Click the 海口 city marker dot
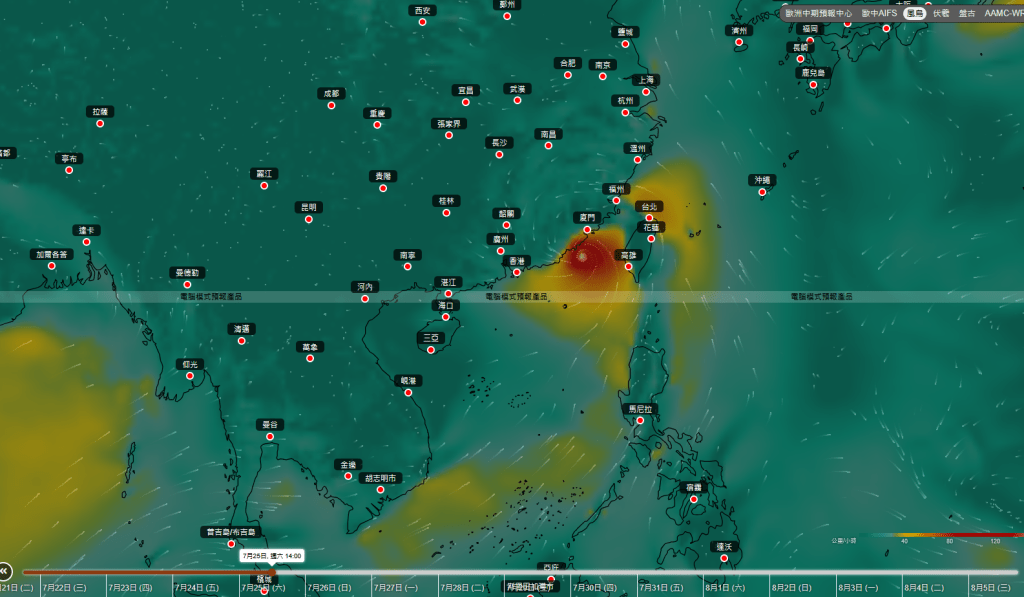The image size is (1024, 597). coord(445,317)
